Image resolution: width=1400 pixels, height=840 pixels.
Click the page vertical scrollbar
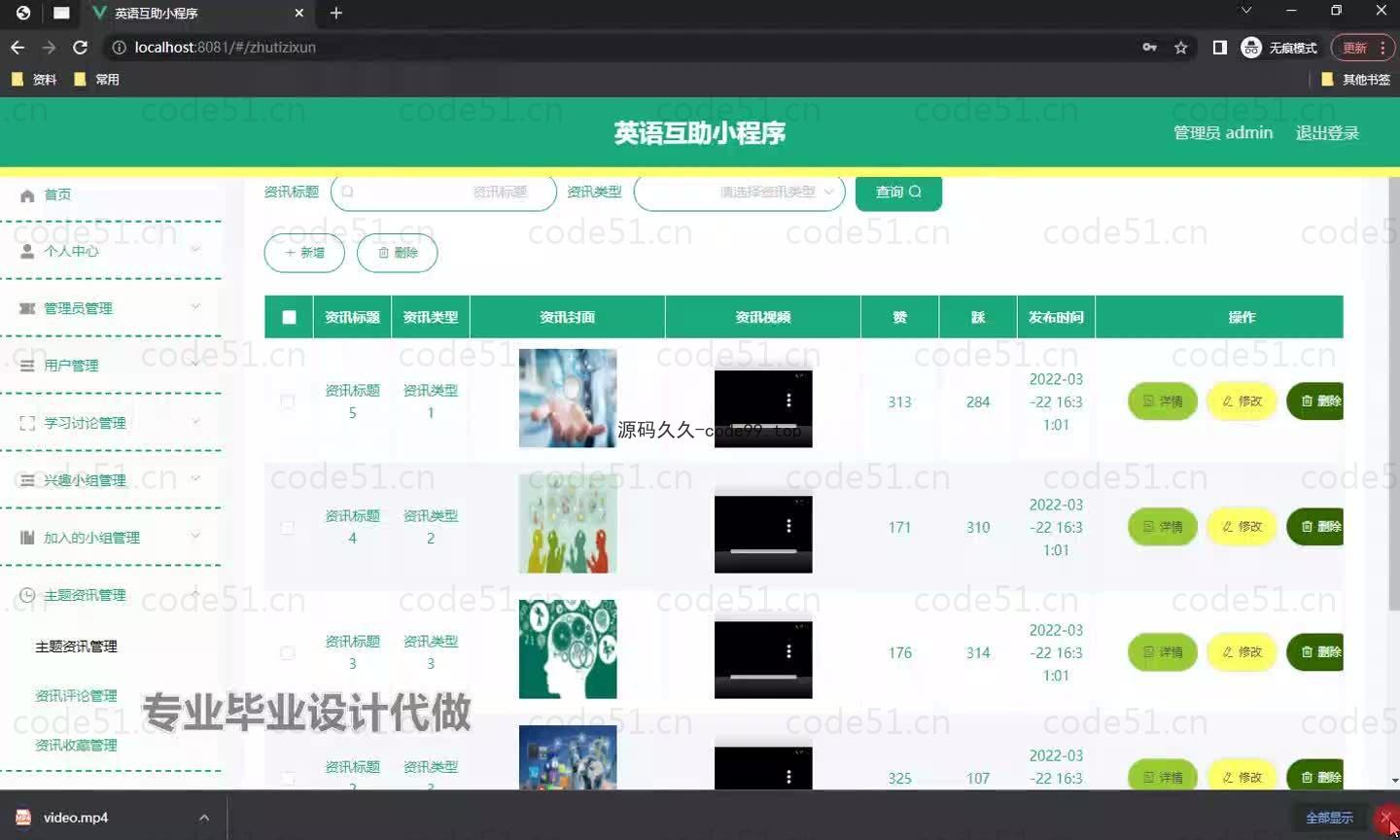pyautogui.click(x=1394, y=394)
